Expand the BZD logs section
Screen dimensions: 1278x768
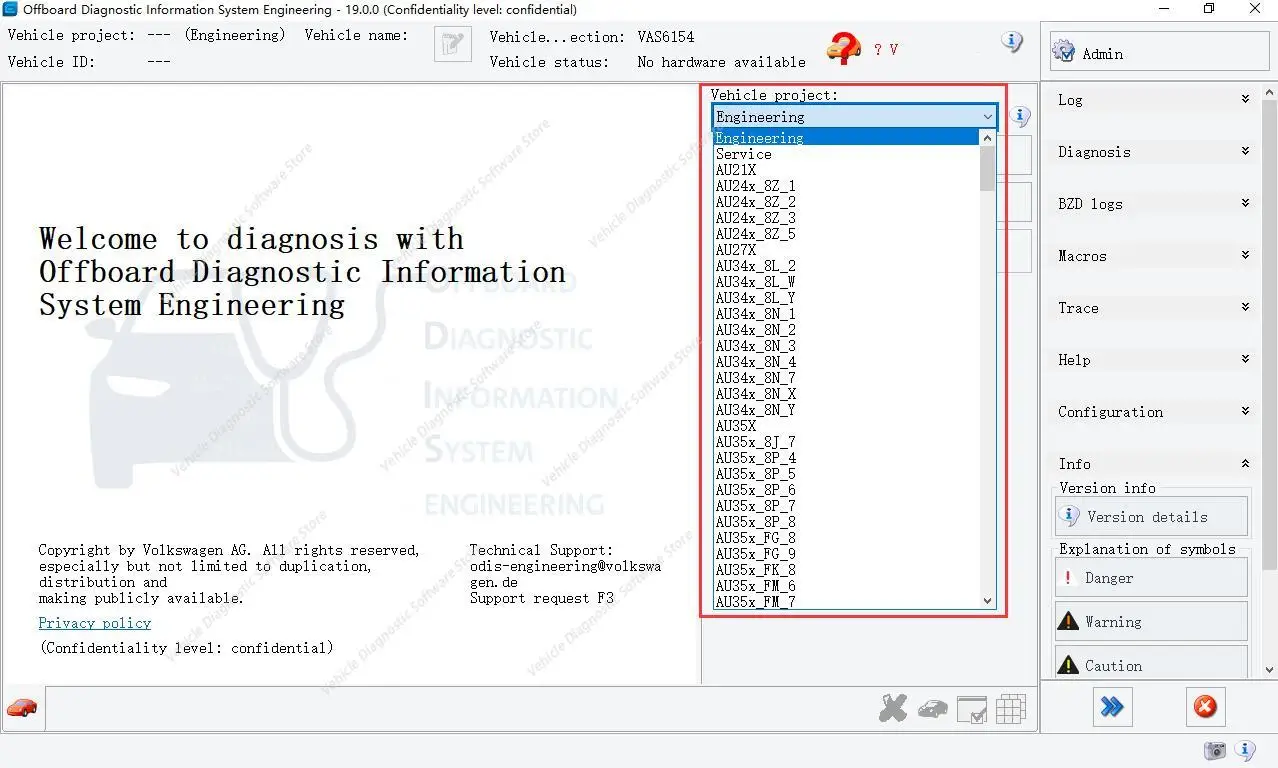click(x=1154, y=204)
